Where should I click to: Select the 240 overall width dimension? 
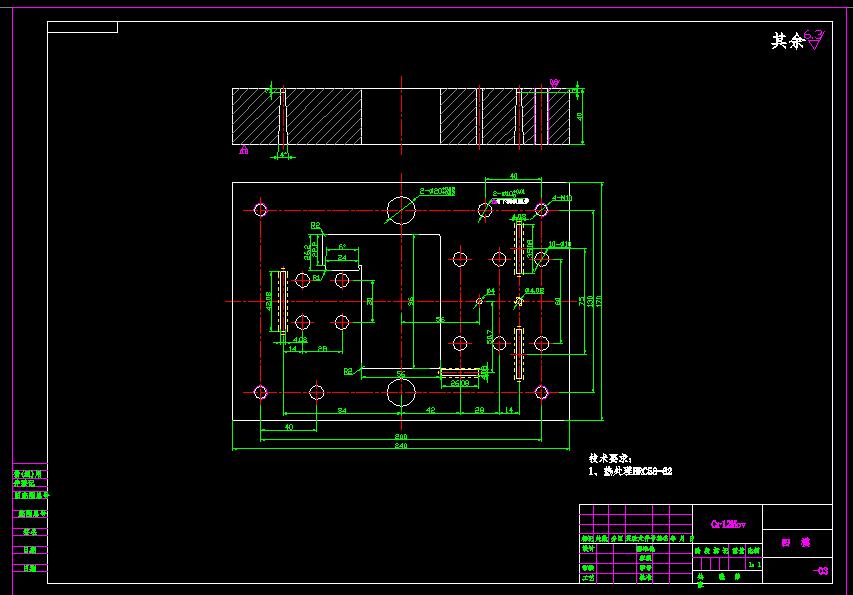pos(401,445)
